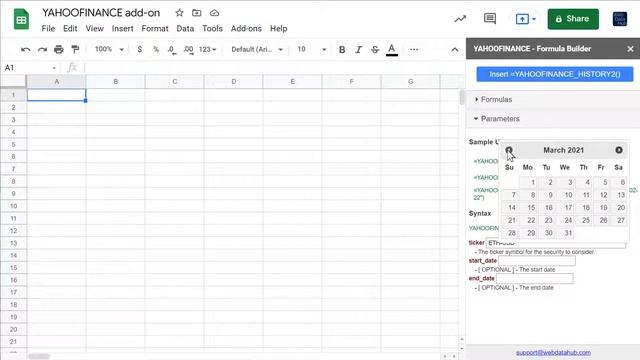Viewport: 640px width, 360px height.
Task: Open Google Sheets home icon
Action: (x=21, y=19)
